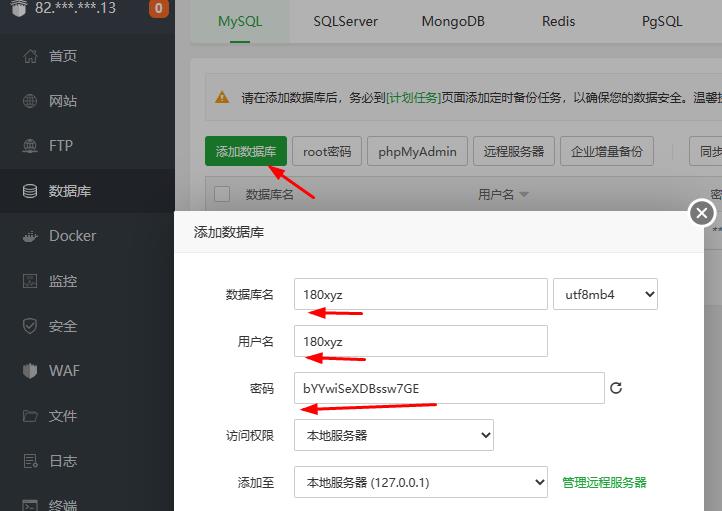722x511 pixels.
Task: Click the log document icon beside 日志
Action: (x=30, y=461)
